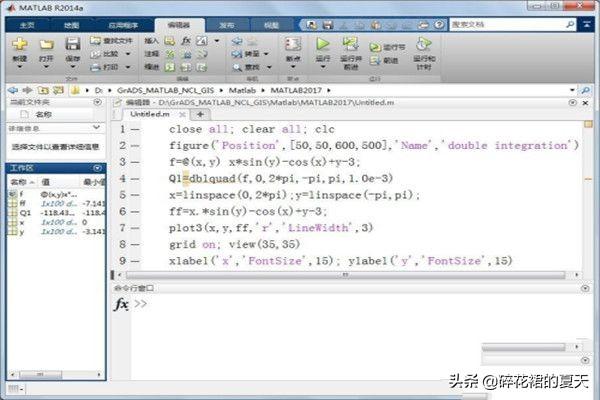Expand the New button dropdown arrow
Image resolution: width=600 pixels, height=400 pixels.
tap(20, 67)
